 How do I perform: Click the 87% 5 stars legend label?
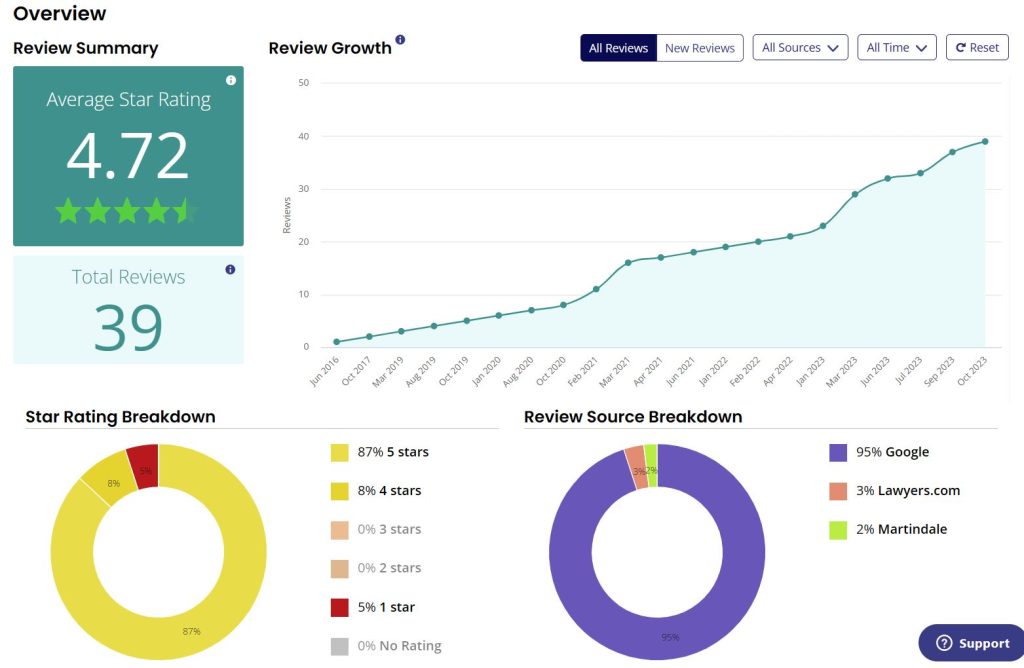(393, 452)
